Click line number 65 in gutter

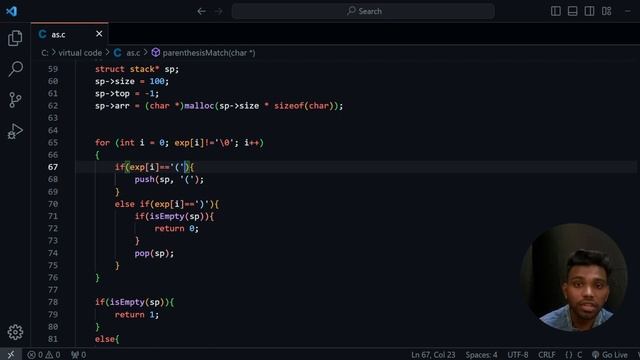pos(53,142)
